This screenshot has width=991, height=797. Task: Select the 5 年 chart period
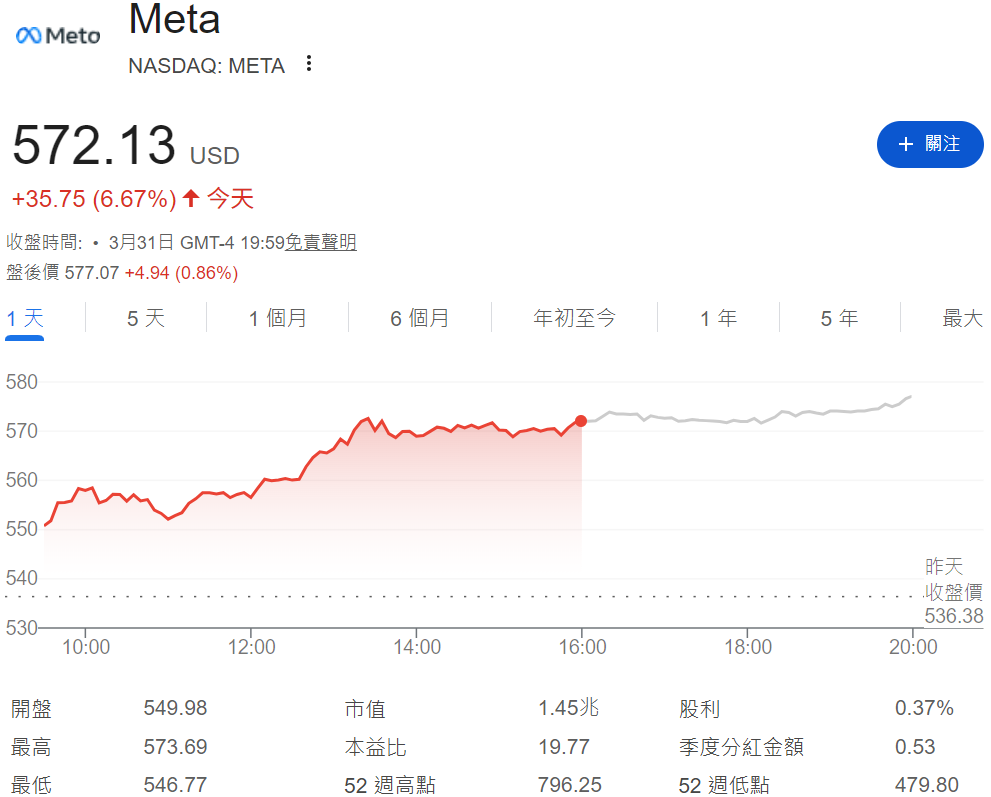coord(838,317)
